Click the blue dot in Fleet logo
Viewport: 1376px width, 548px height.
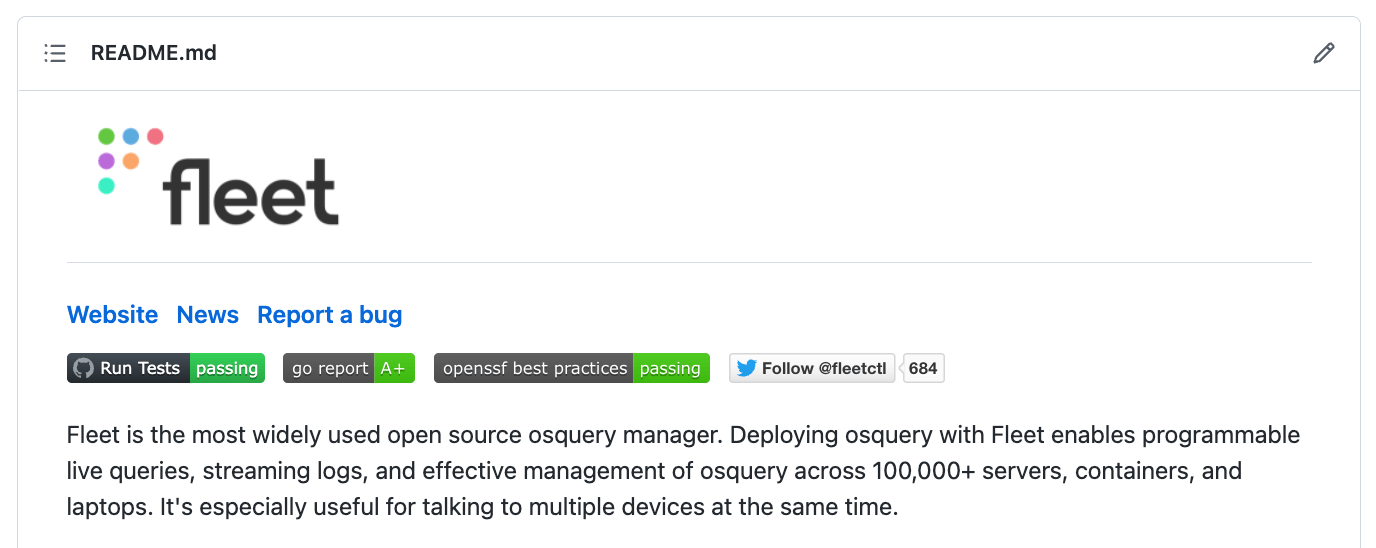point(131,137)
